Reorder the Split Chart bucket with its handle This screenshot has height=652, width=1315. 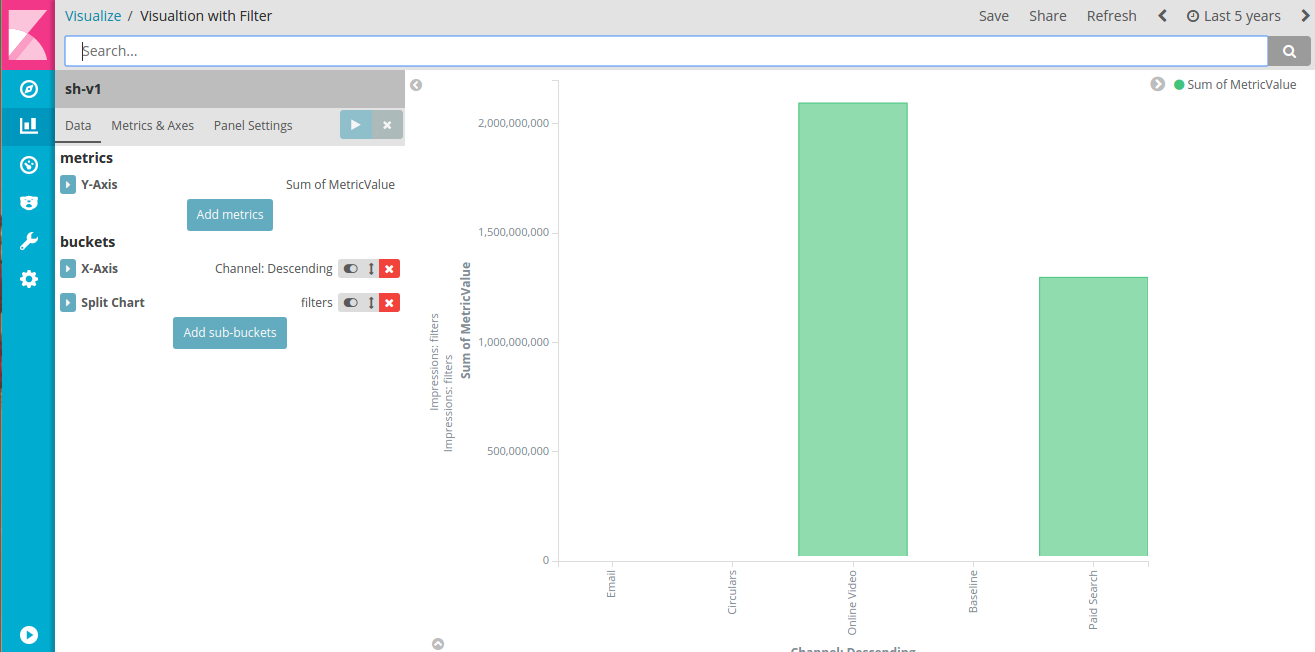371,303
